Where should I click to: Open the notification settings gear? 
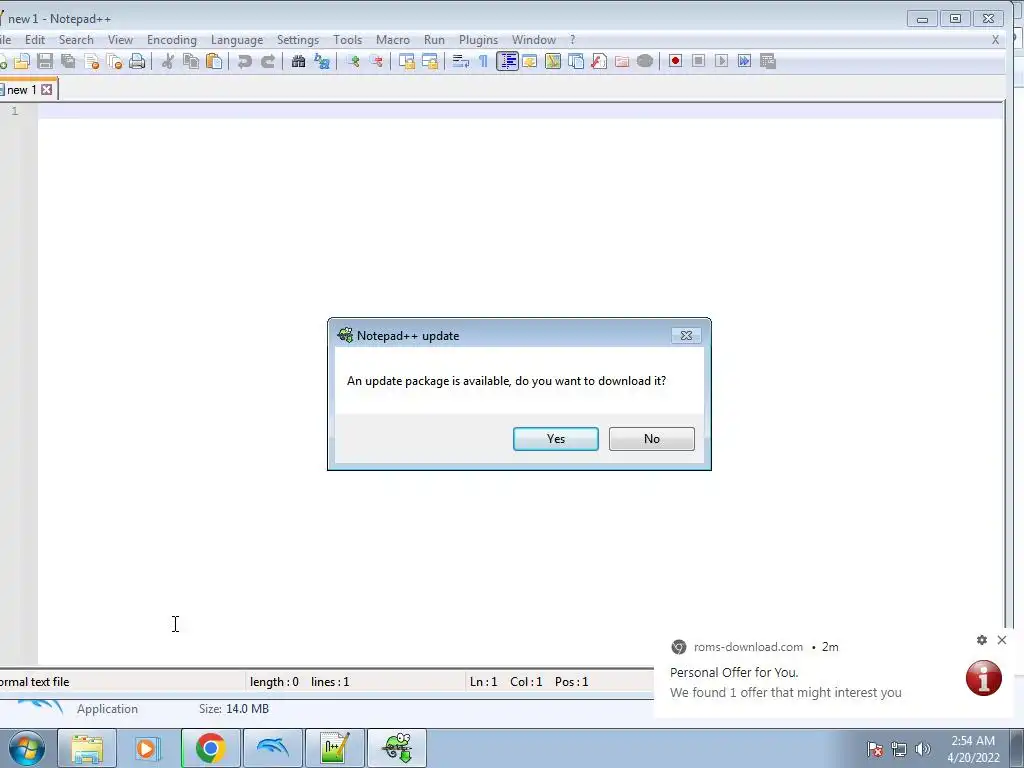pyautogui.click(x=982, y=640)
